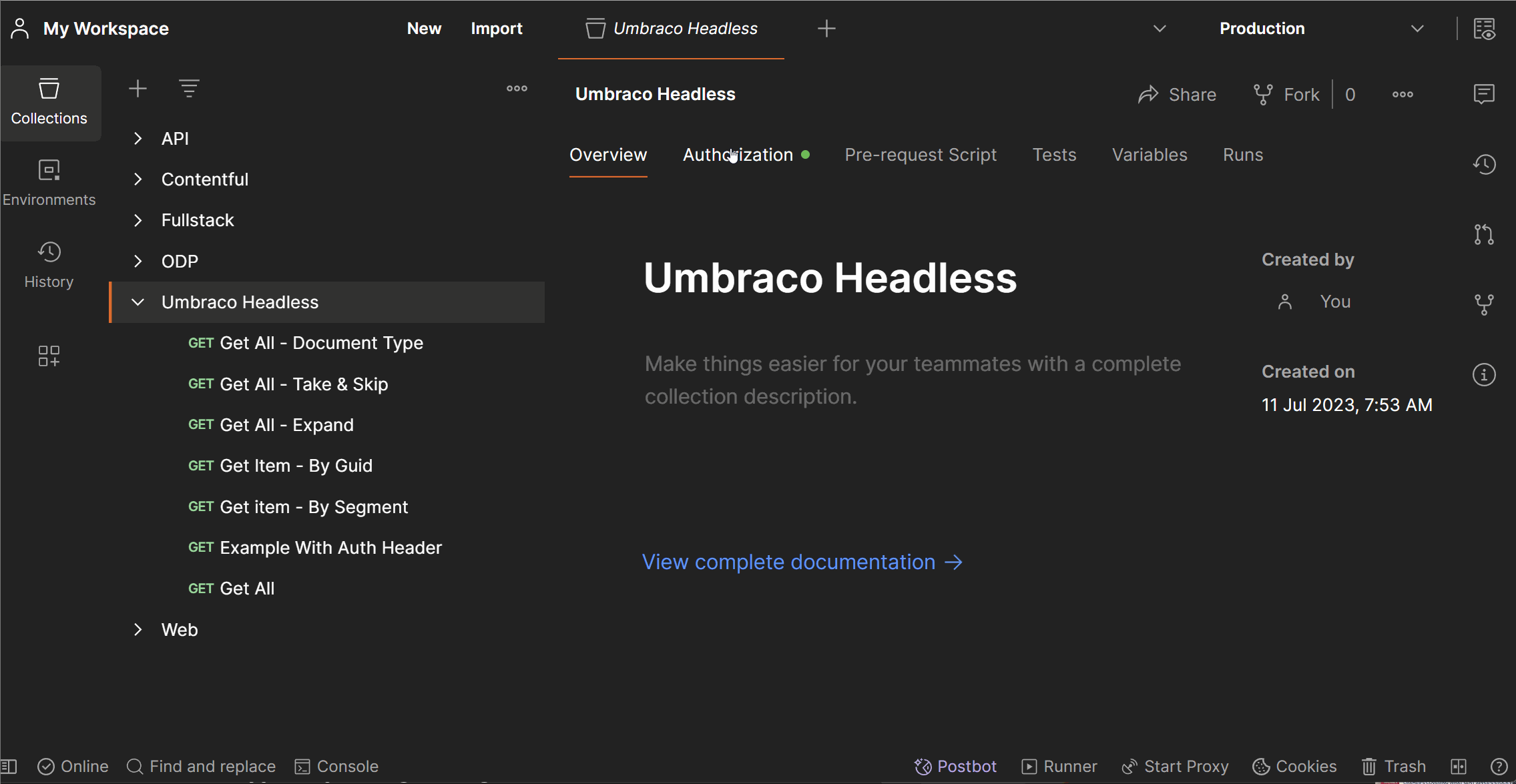Expand the API collection
This screenshot has height=784, width=1516.
point(138,138)
